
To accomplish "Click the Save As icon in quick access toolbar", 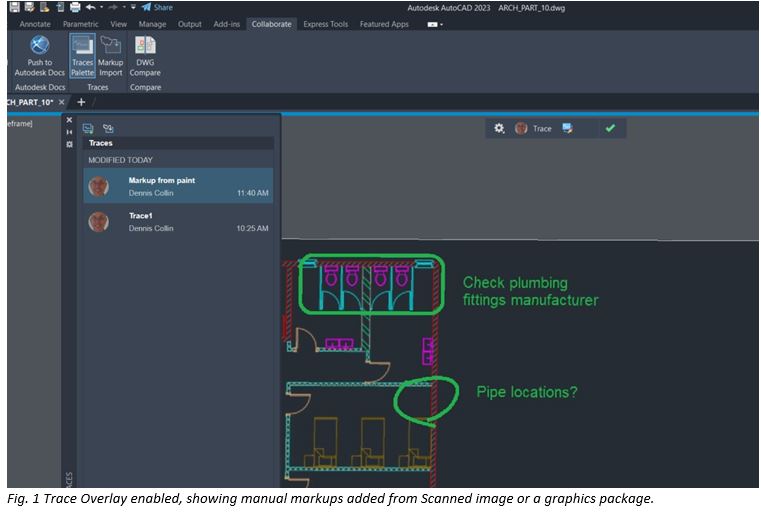I will [30, 7].
